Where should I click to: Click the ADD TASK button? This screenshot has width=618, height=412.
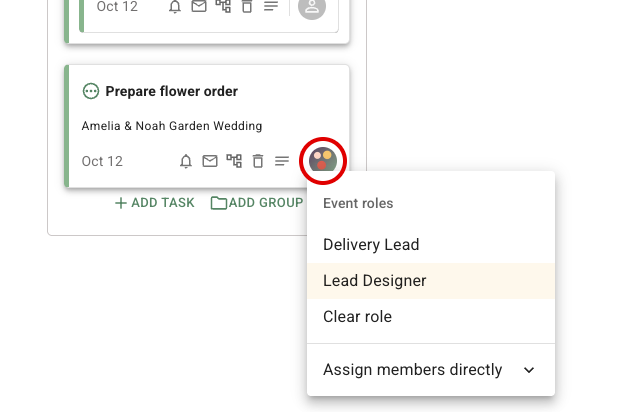154,203
